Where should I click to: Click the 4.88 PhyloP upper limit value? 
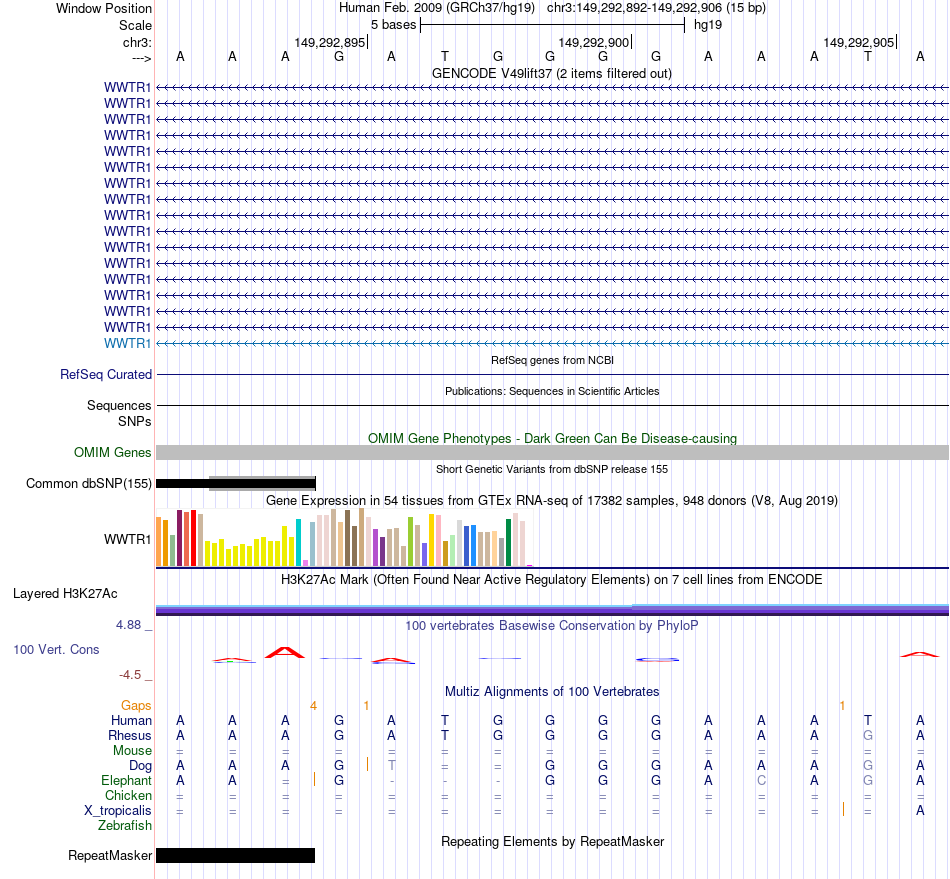pos(128,625)
